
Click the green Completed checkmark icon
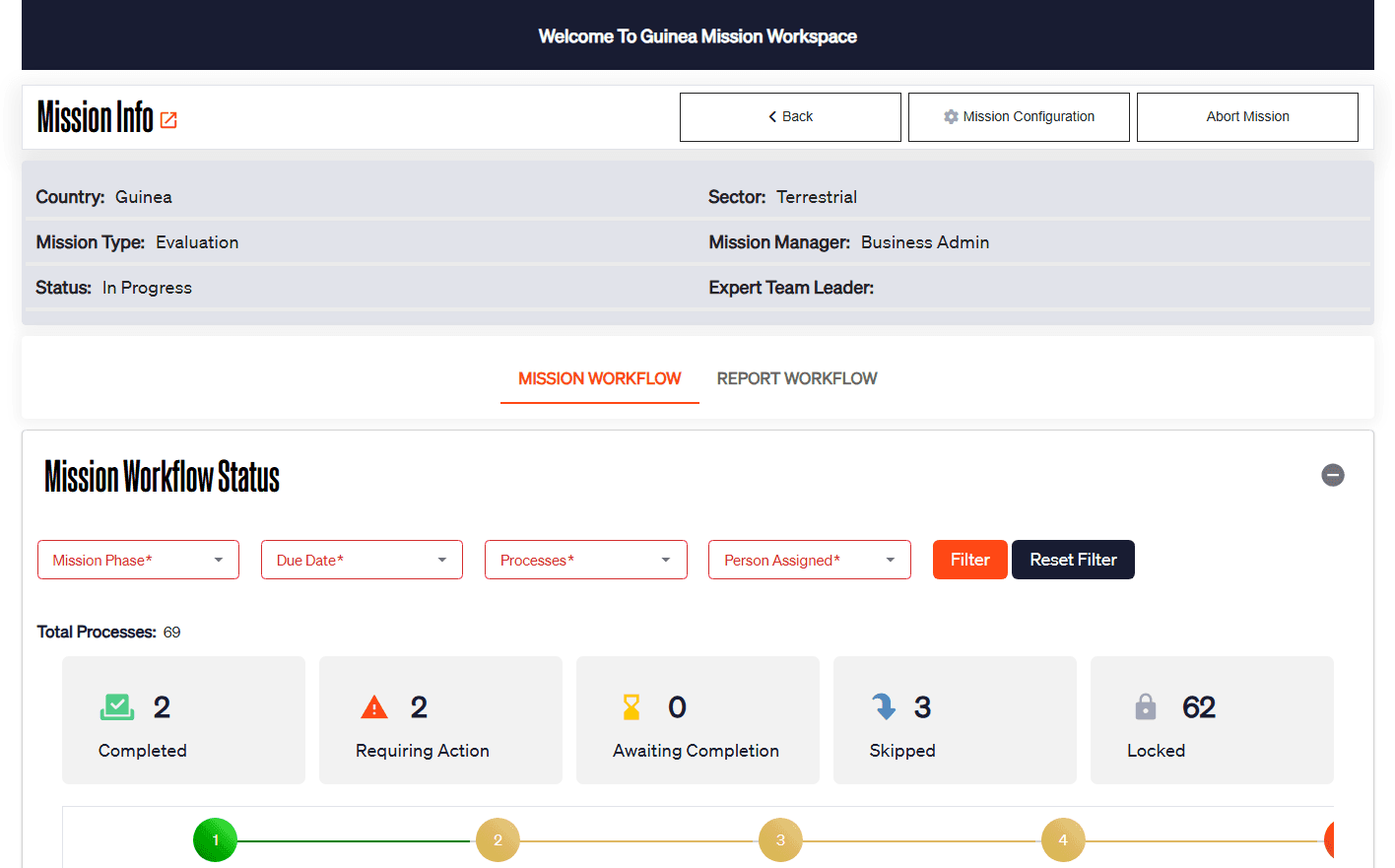pyautogui.click(x=117, y=706)
